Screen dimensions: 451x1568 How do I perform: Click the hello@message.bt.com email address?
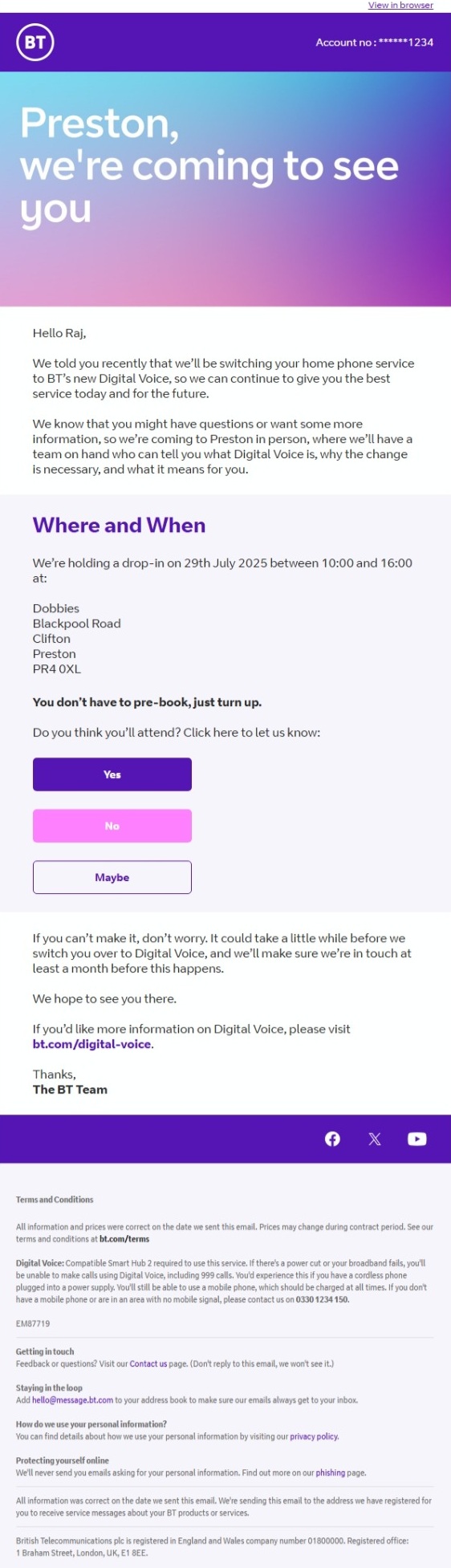[x=72, y=1399]
